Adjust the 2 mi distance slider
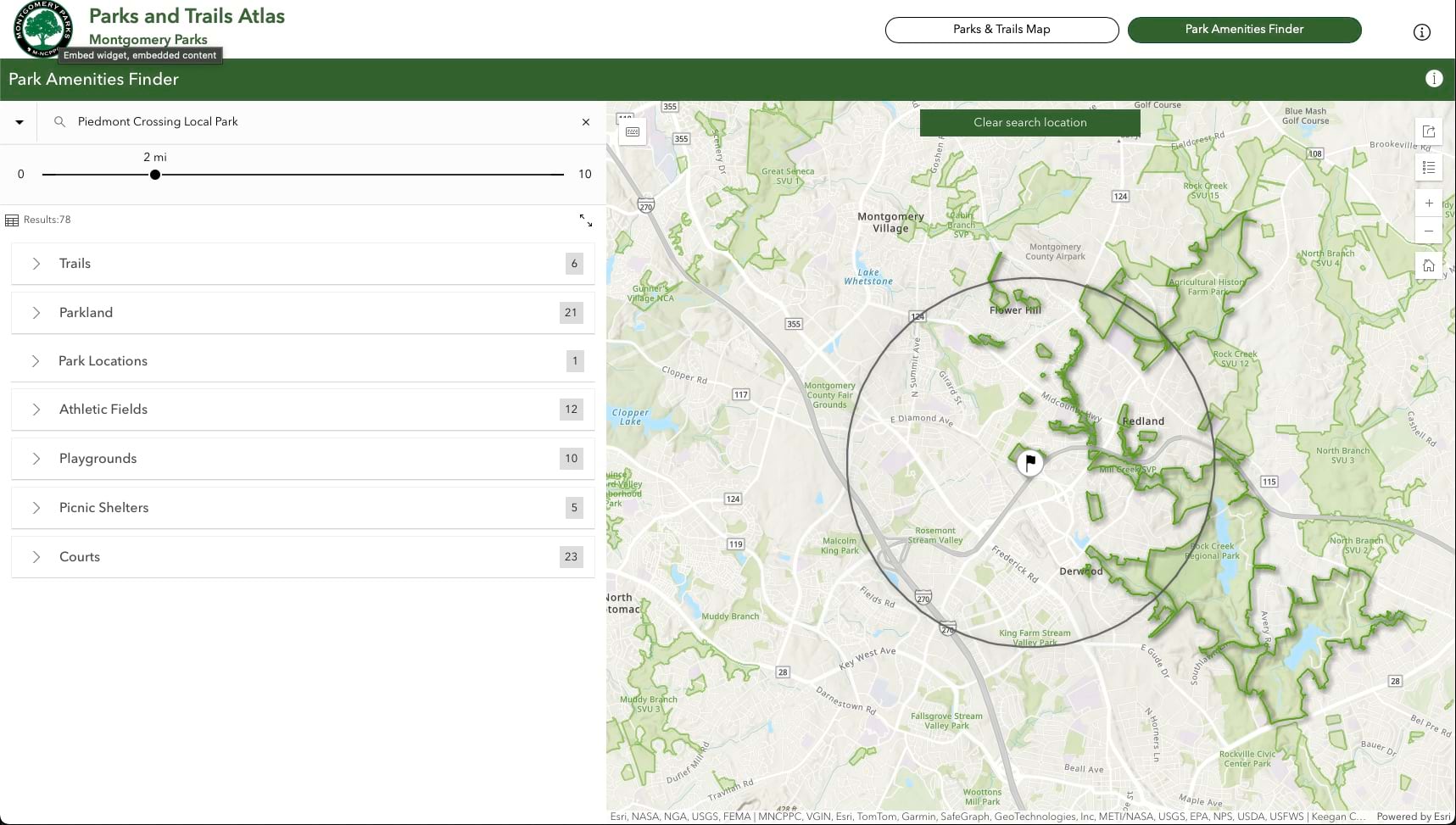Image resolution: width=1456 pixels, height=825 pixels. [155, 174]
